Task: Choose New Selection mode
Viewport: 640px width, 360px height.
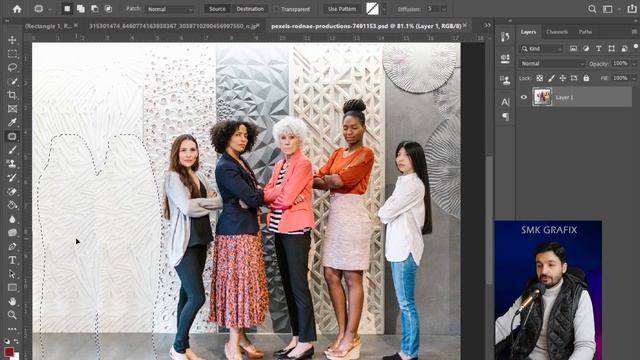Action: click(x=67, y=9)
